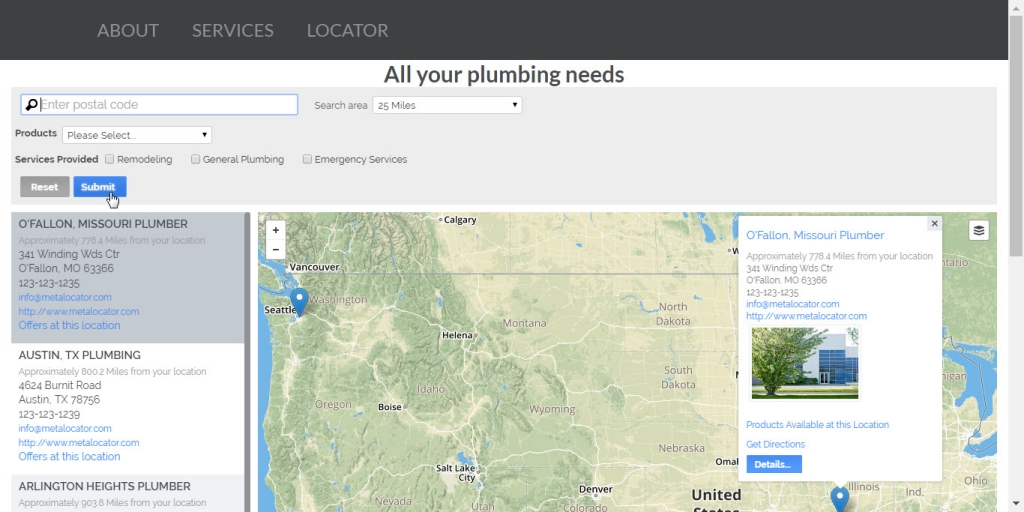
Task: Click the All your plumbing needs heading
Action: (504, 74)
